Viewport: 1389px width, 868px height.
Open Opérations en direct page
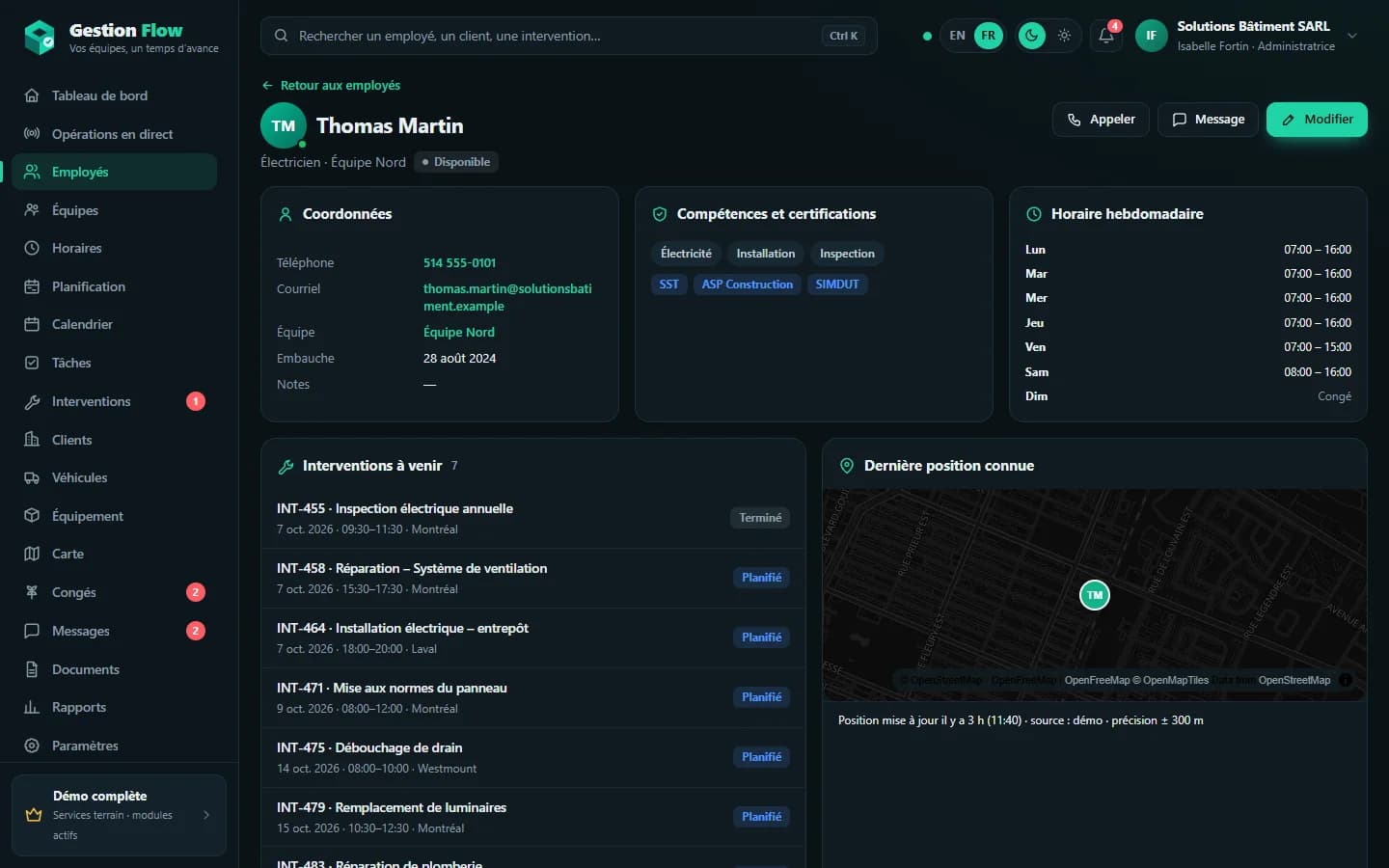click(114, 134)
